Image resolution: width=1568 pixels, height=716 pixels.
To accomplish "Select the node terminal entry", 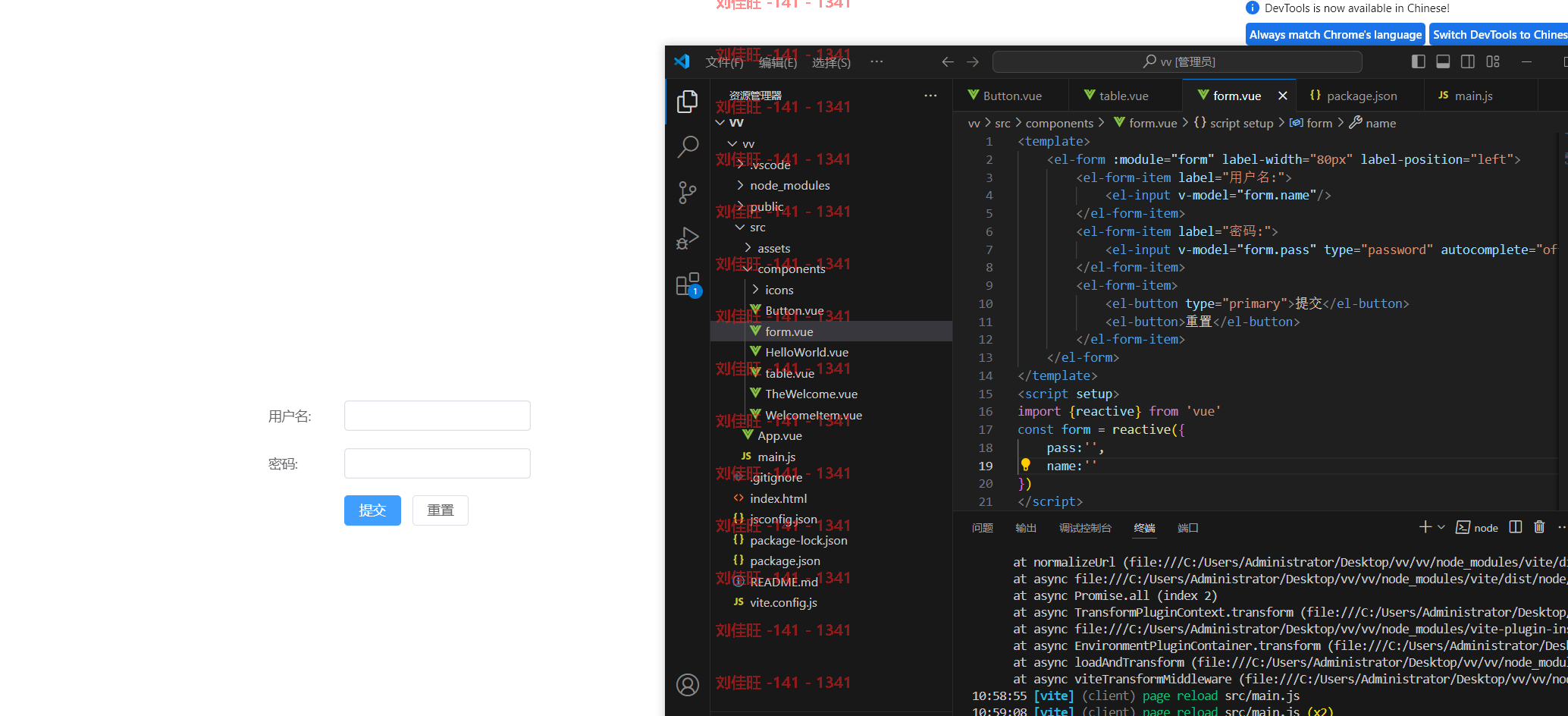I will [x=1477, y=528].
